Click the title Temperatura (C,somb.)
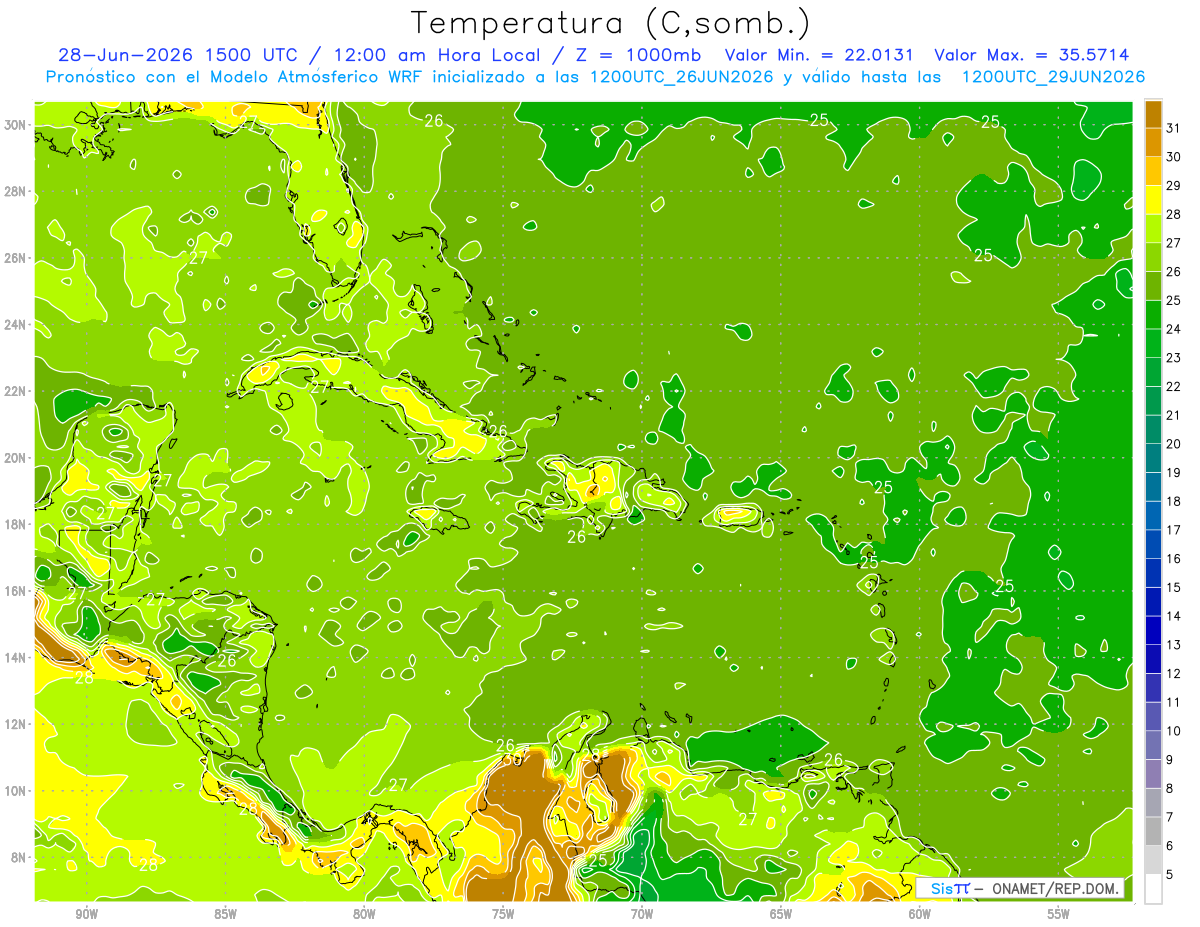Screen dimensions: 1200x927 point(611,23)
